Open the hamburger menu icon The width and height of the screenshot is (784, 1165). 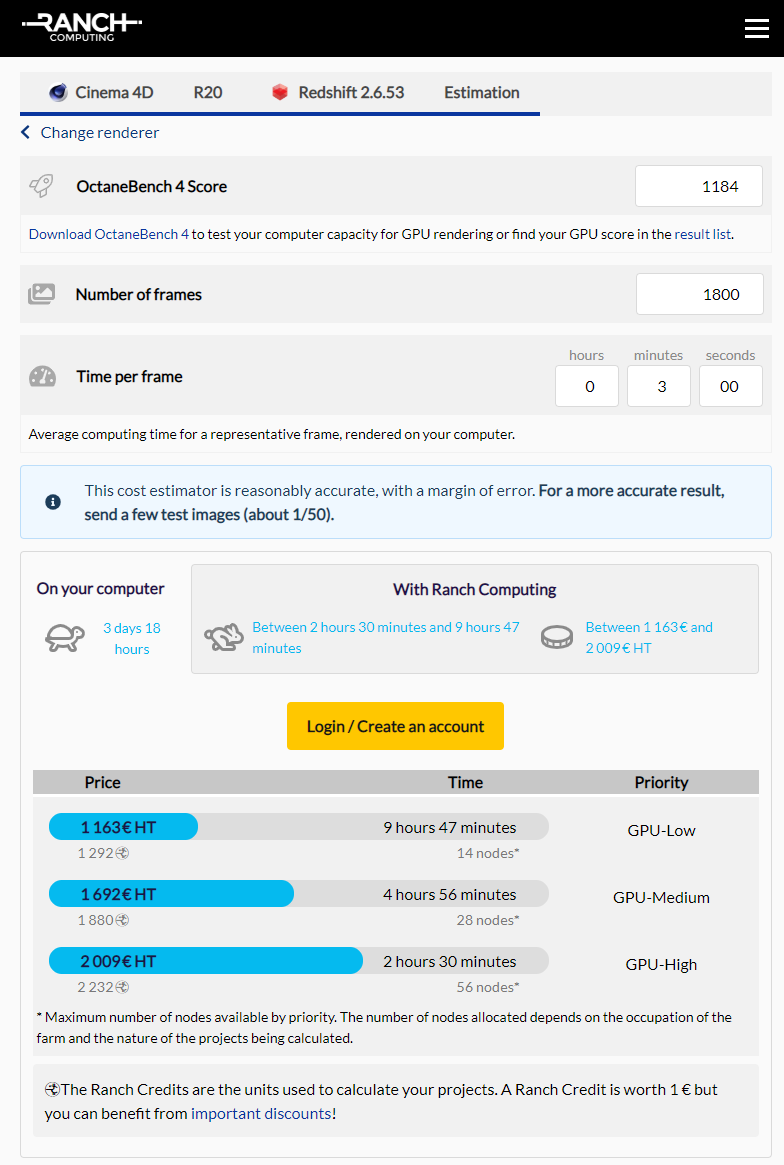[x=757, y=28]
